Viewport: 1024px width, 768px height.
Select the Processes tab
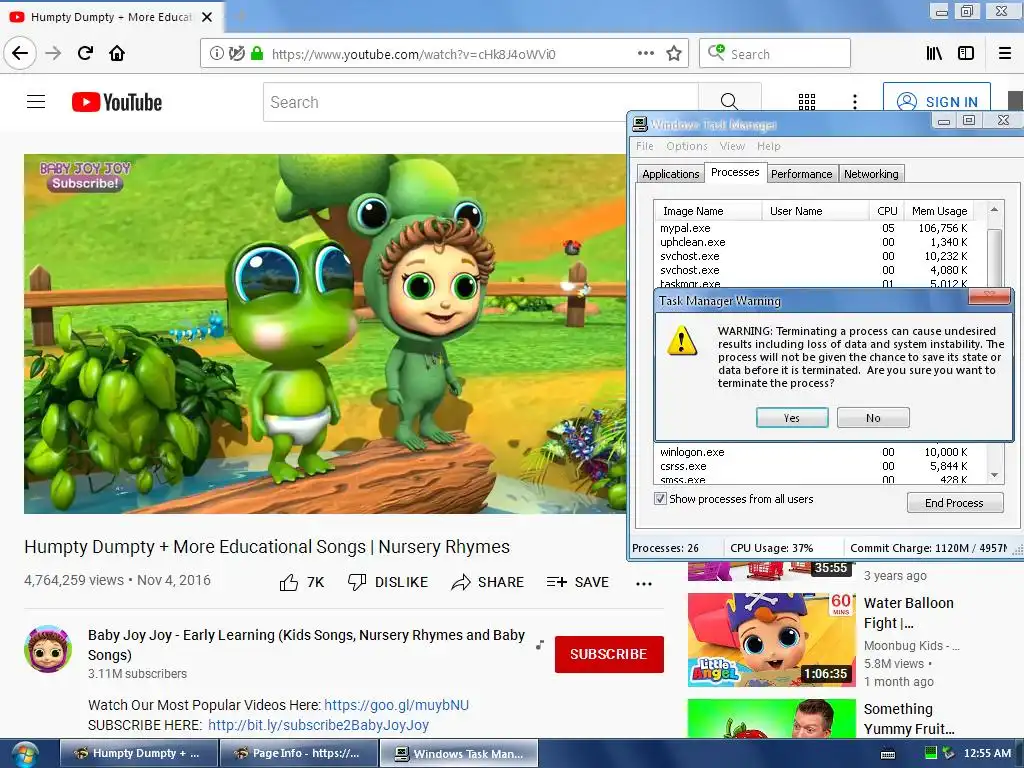click(735, 172)
